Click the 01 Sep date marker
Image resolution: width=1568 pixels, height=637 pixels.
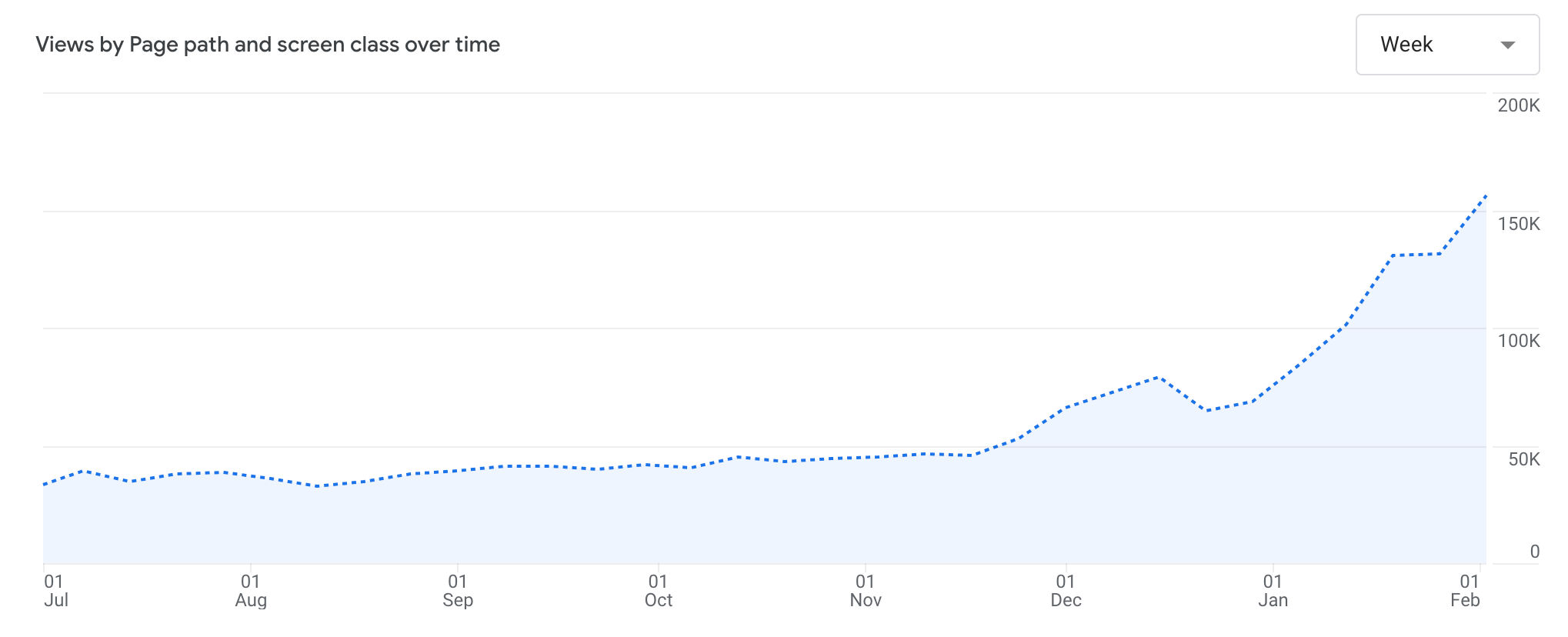pyautogui.click(x=458, y=591)
